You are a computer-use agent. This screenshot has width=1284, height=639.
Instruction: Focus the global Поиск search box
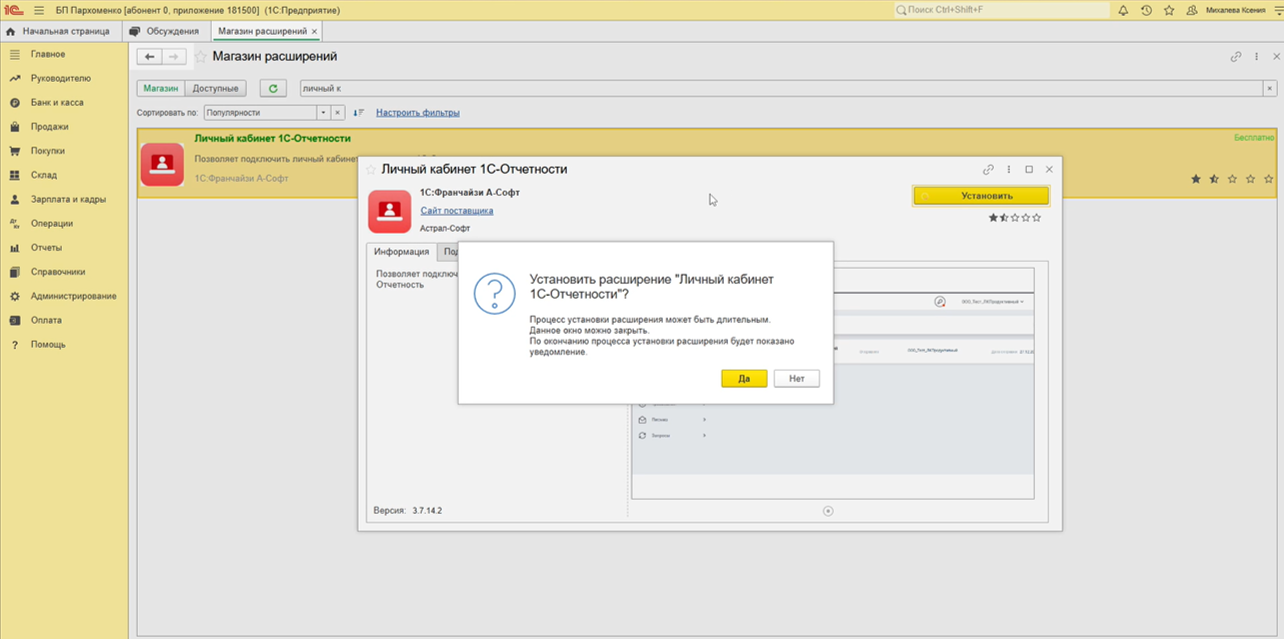coord(1002,10)
